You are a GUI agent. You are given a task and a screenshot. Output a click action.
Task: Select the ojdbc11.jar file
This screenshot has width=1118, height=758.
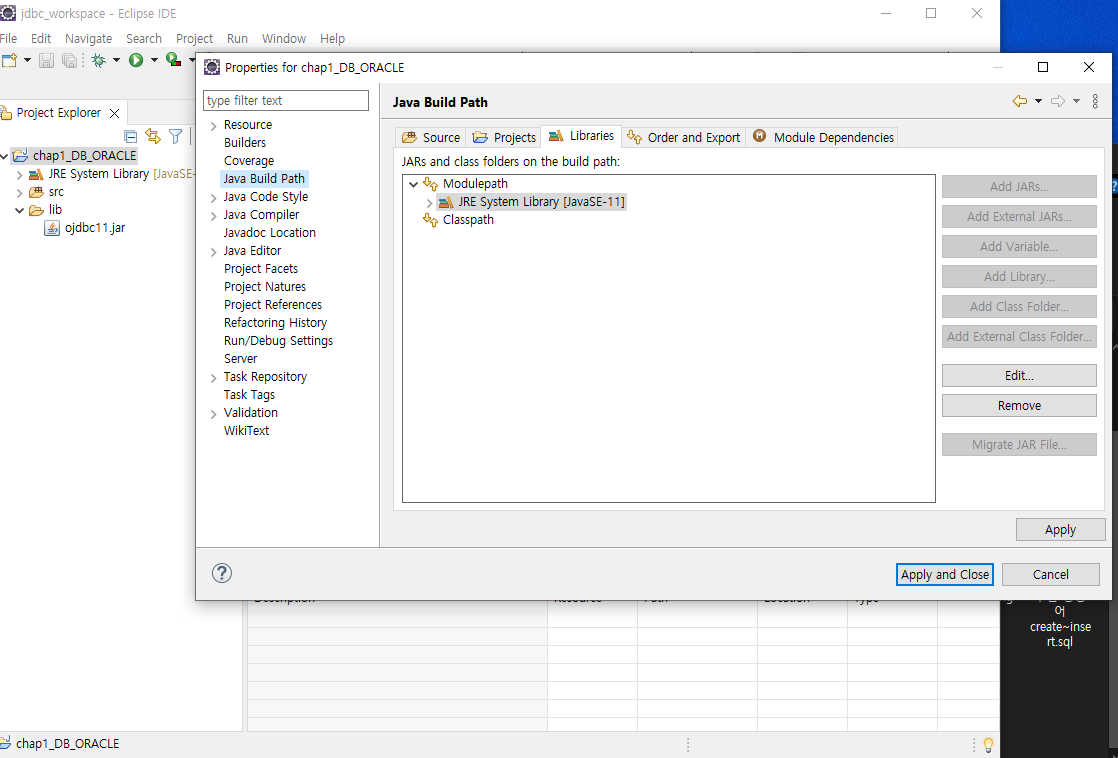pos(85,227)
